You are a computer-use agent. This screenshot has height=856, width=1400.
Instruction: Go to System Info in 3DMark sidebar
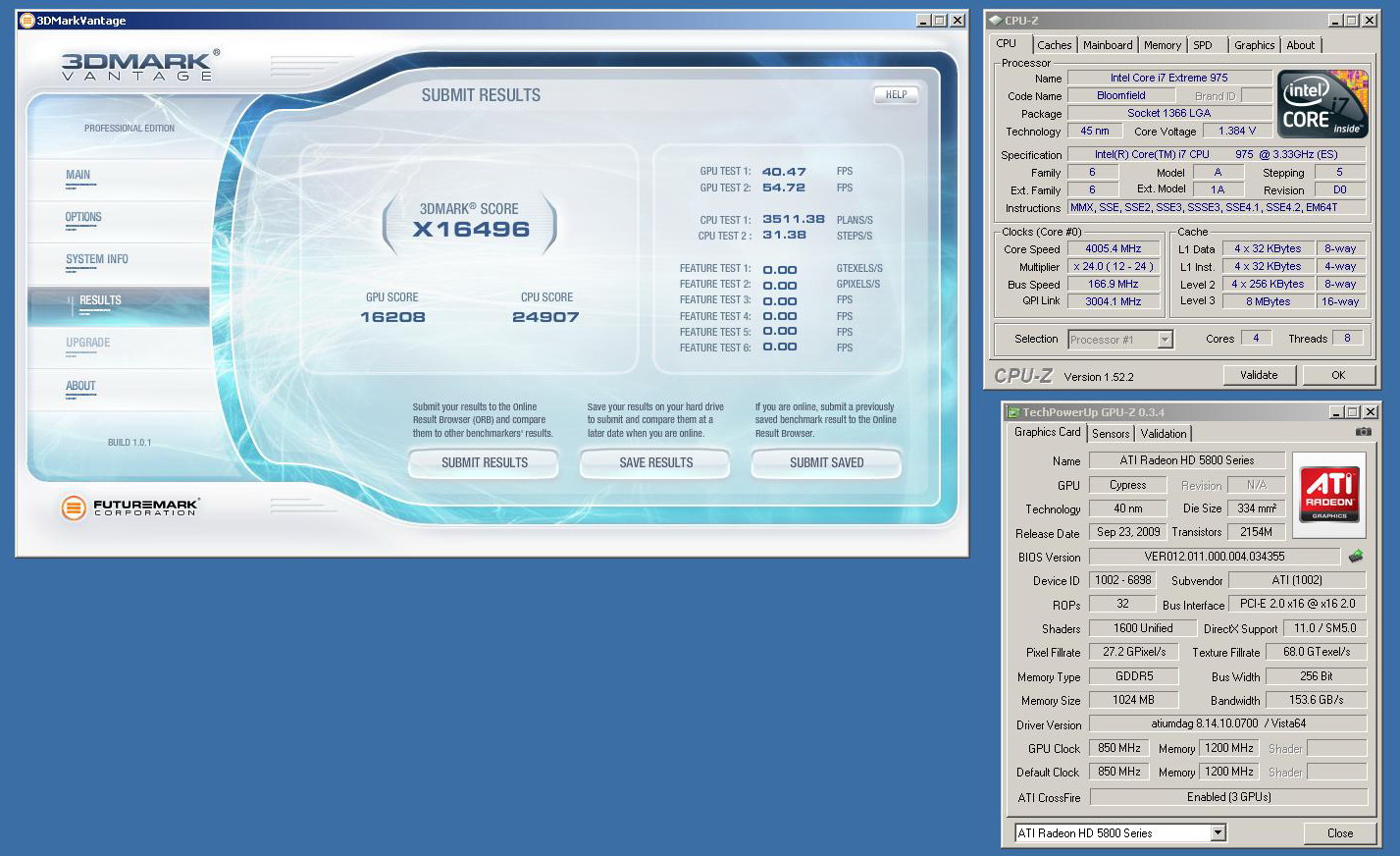97,259
